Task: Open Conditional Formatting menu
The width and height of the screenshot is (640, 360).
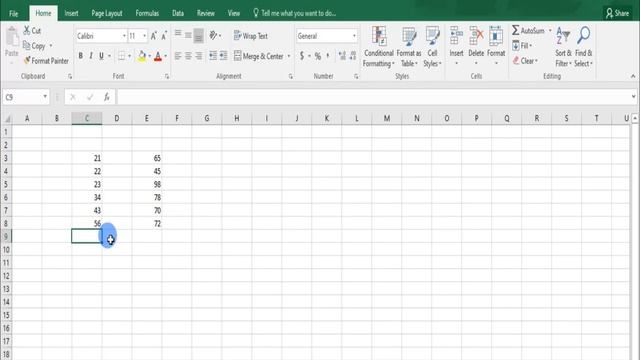Action: click(x=379, y=47)
